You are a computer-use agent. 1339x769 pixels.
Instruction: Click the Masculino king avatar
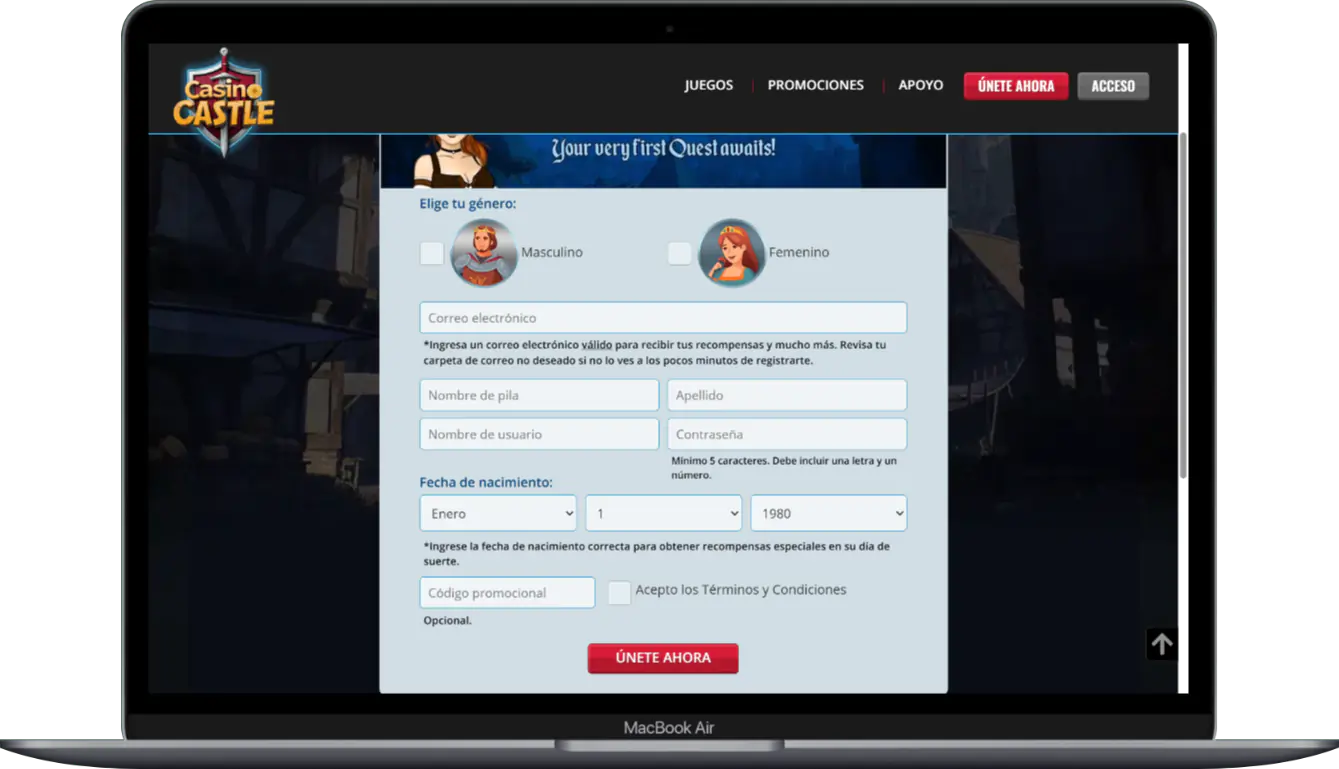(484, 253)
